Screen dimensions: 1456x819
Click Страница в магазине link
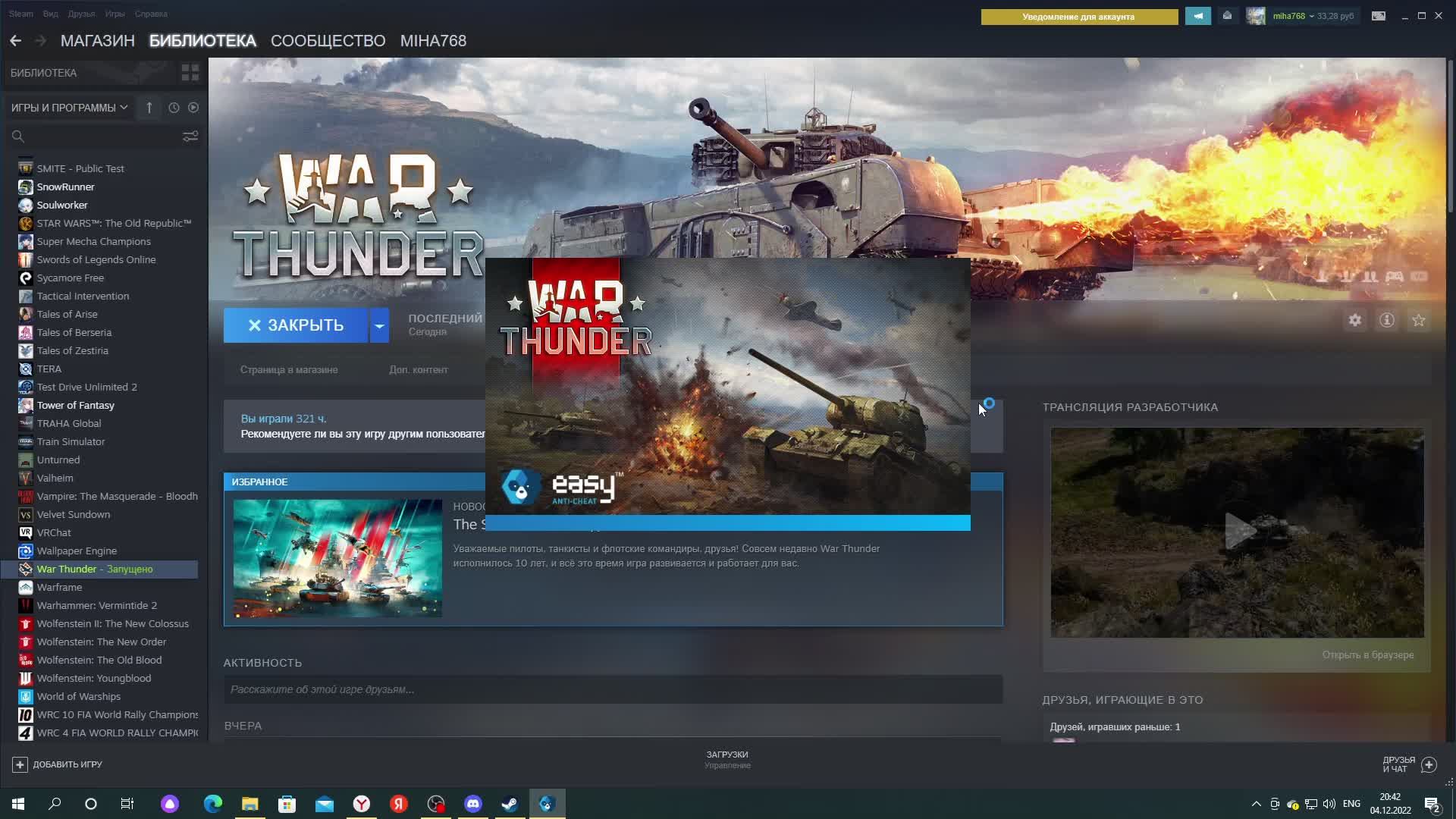pos(288,369)
